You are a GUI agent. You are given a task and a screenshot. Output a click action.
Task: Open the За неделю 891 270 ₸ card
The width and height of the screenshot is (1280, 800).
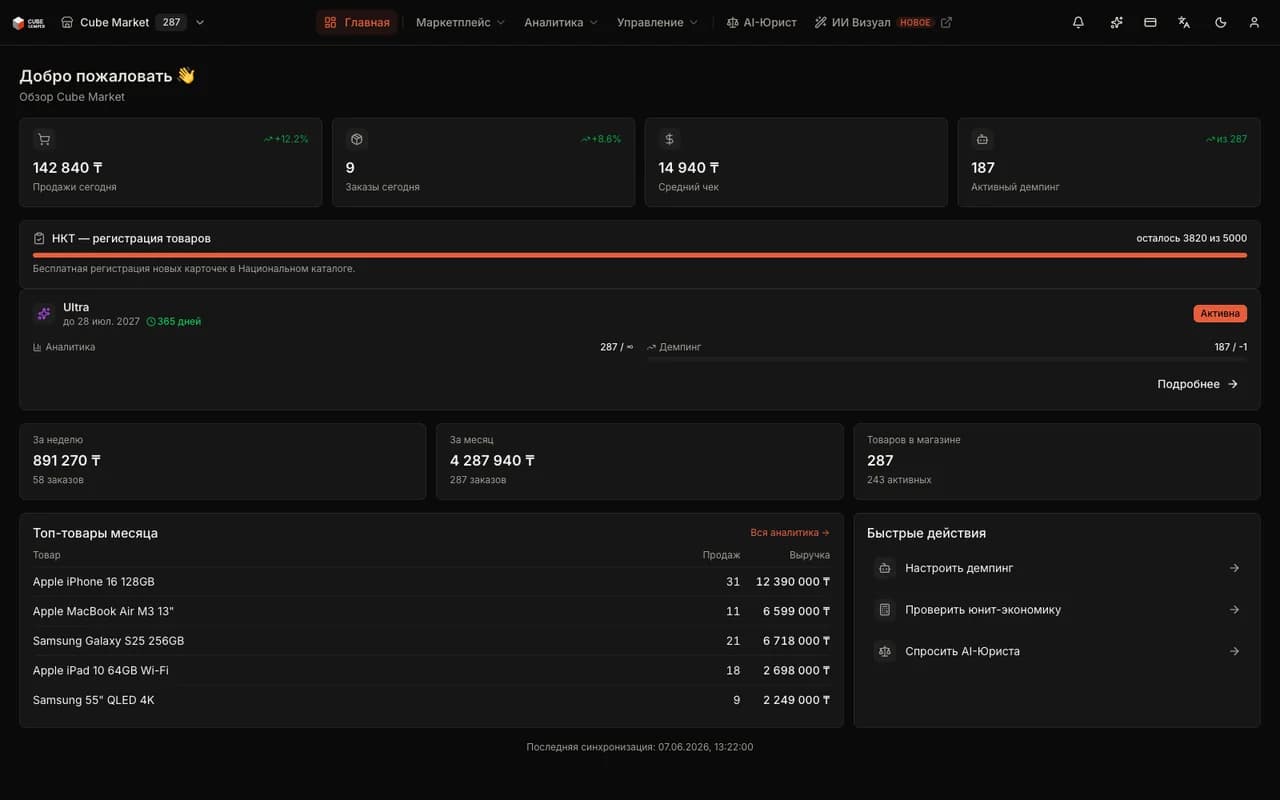coord(222,461)
